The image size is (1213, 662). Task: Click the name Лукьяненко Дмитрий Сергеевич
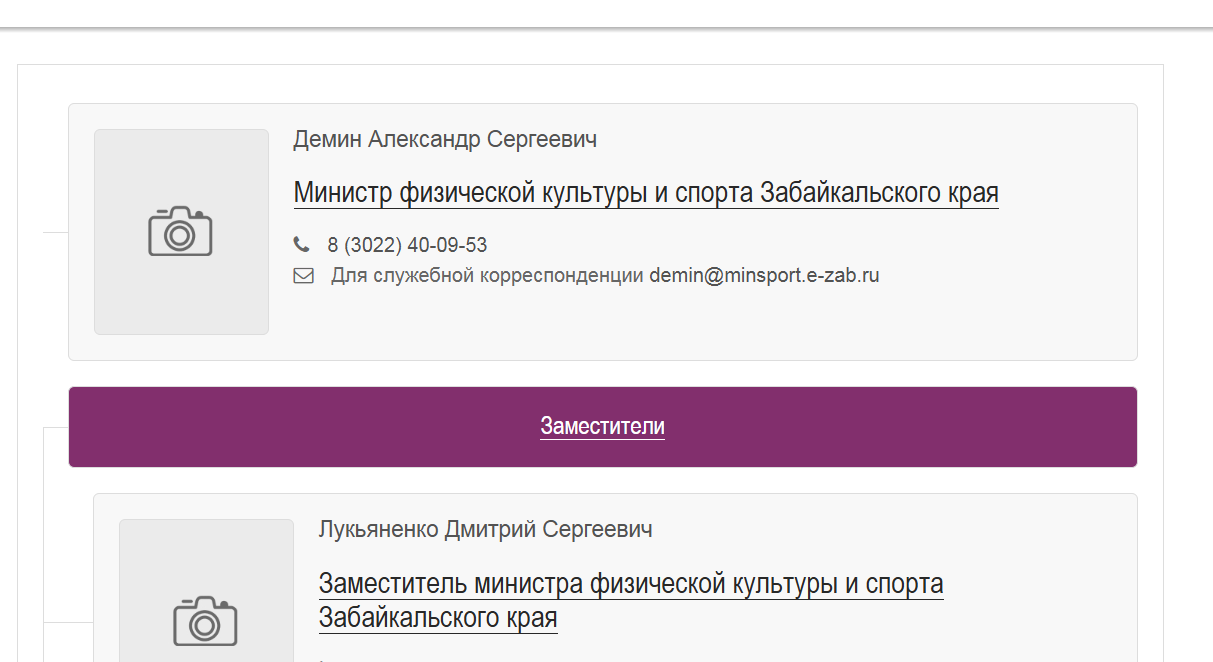point(485,529)
